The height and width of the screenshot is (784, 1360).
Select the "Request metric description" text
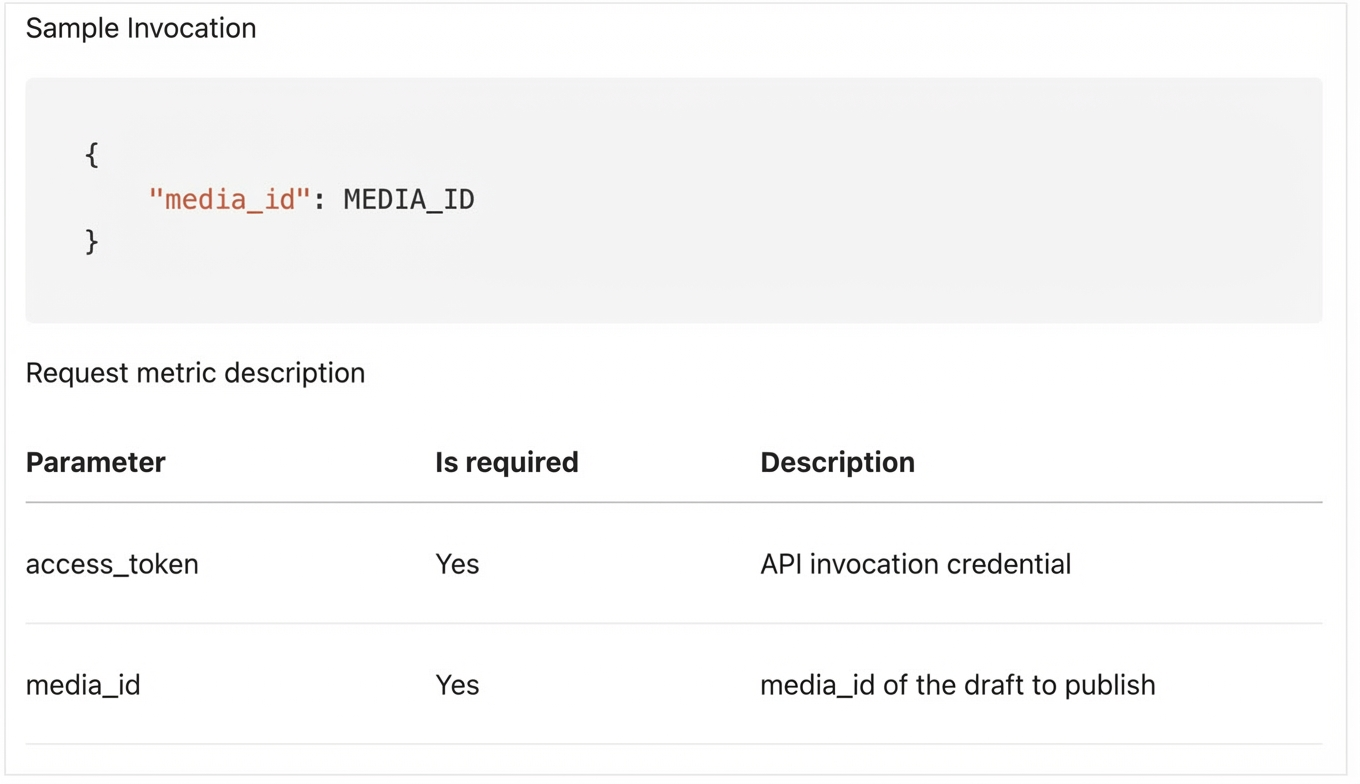pos(195,373)
